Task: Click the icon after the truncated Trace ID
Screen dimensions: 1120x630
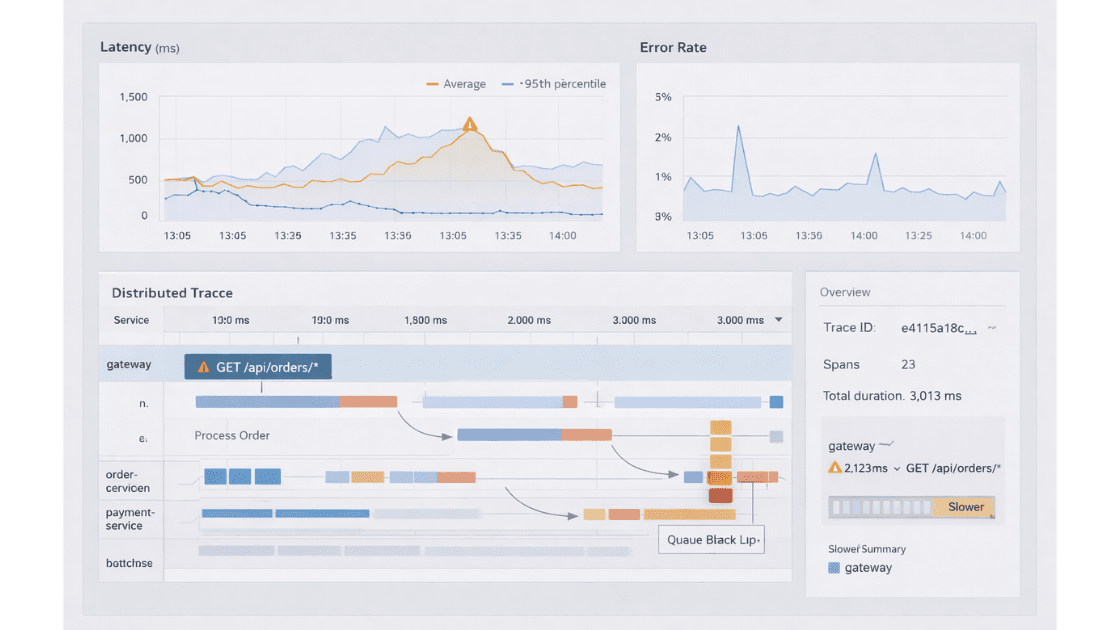Action: tap(991, 328)
